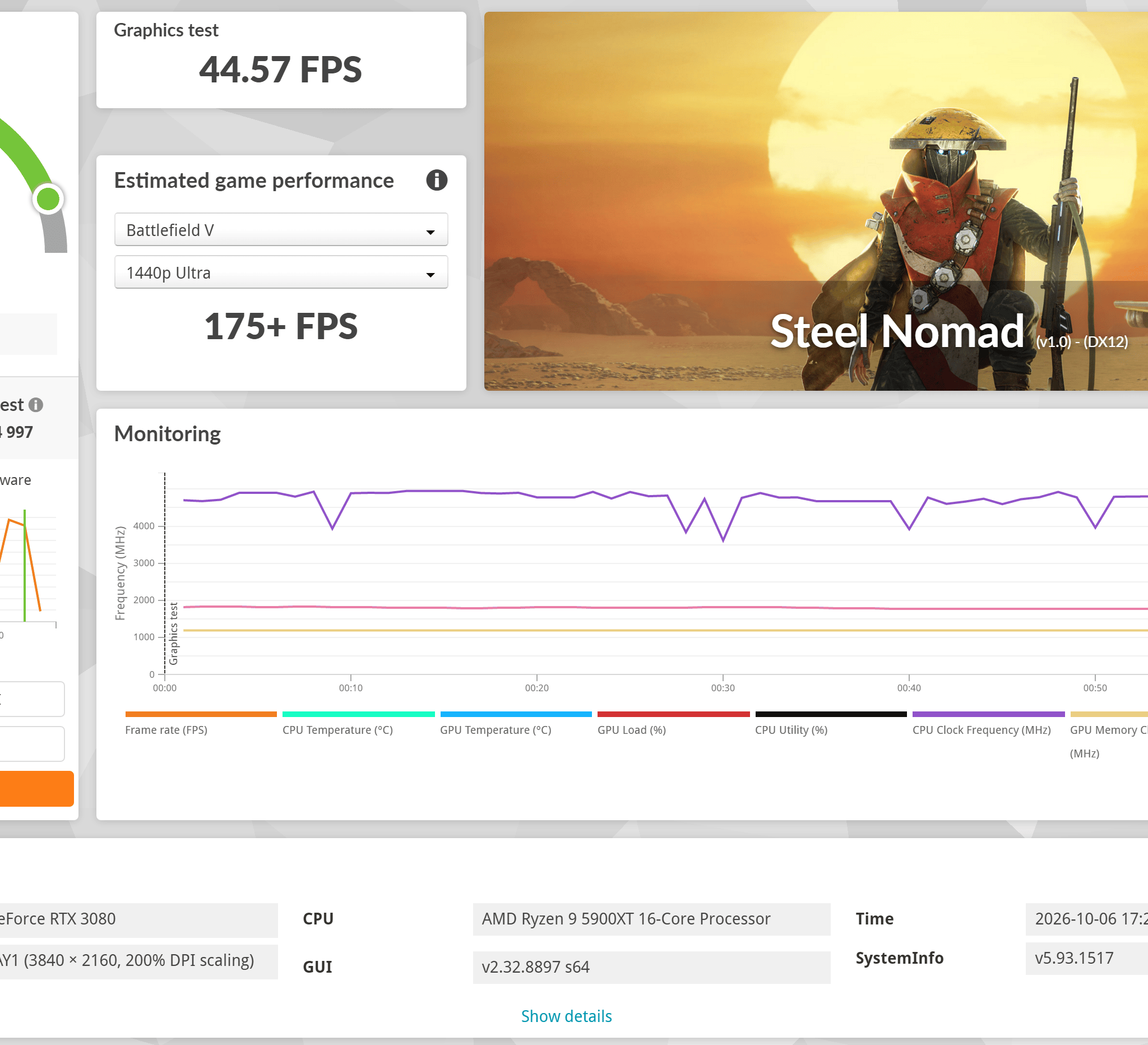Click the 'Graphics test' vertical dashed-line marker label
The width and height of the screenshot is (1148, 1045).
[x=174, y=634]
